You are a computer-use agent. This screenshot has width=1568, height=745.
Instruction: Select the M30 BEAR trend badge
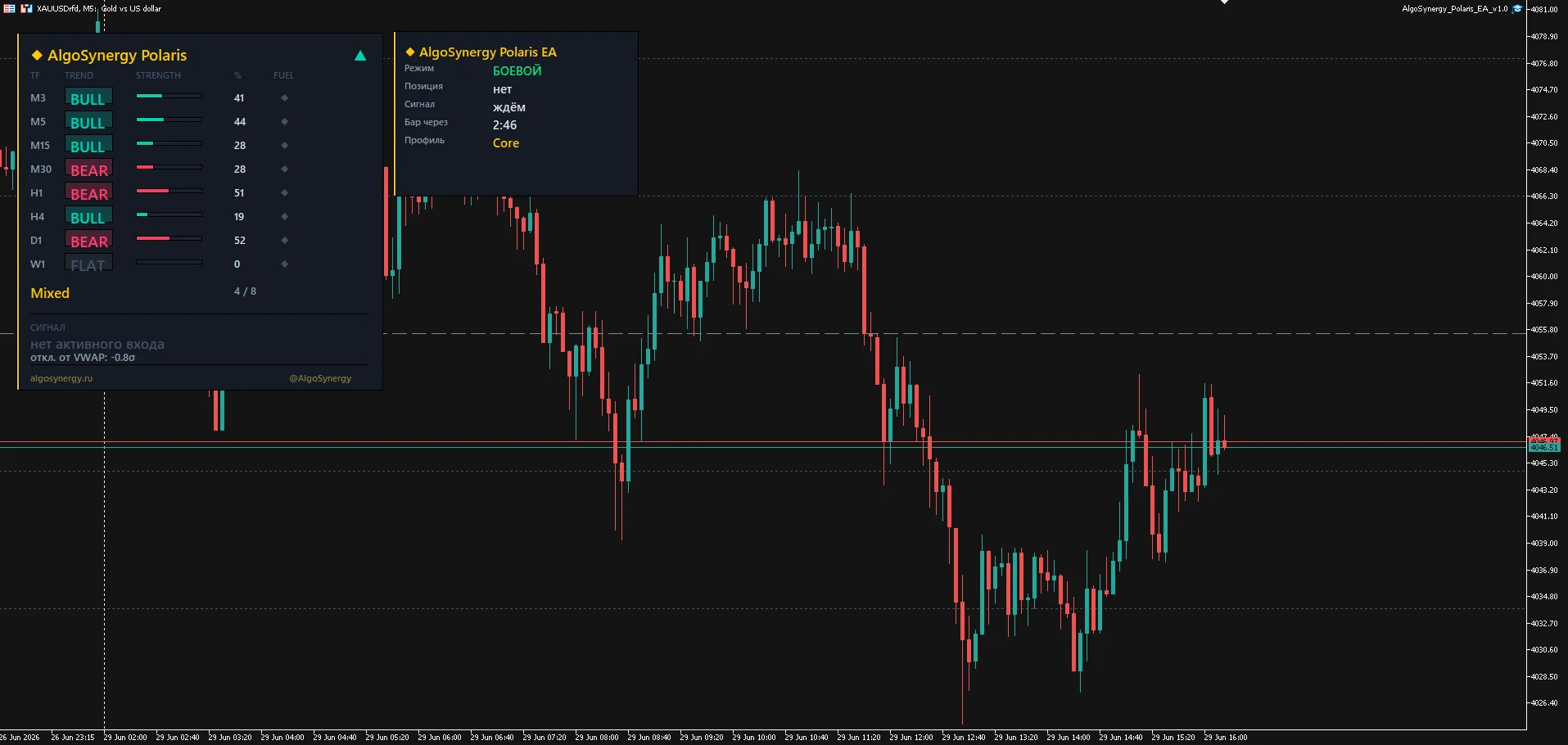click(88, 169)
